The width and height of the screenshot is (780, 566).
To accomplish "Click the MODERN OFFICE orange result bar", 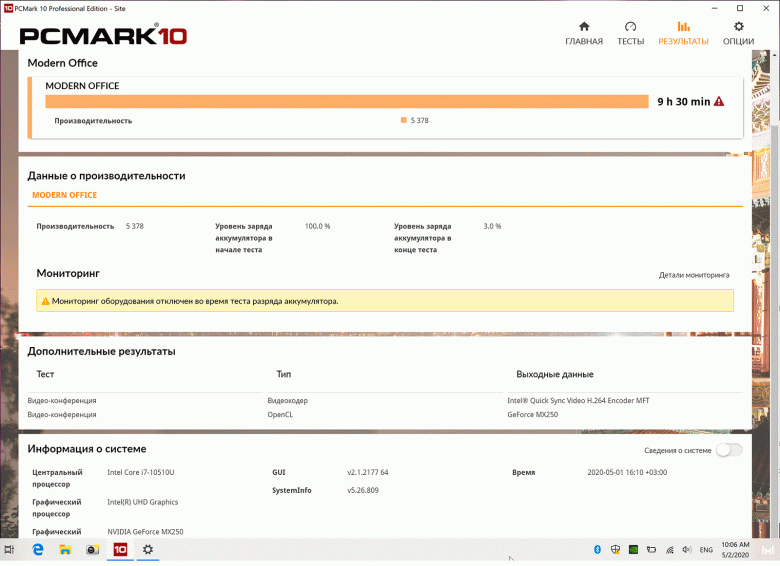I will [347, 101].
